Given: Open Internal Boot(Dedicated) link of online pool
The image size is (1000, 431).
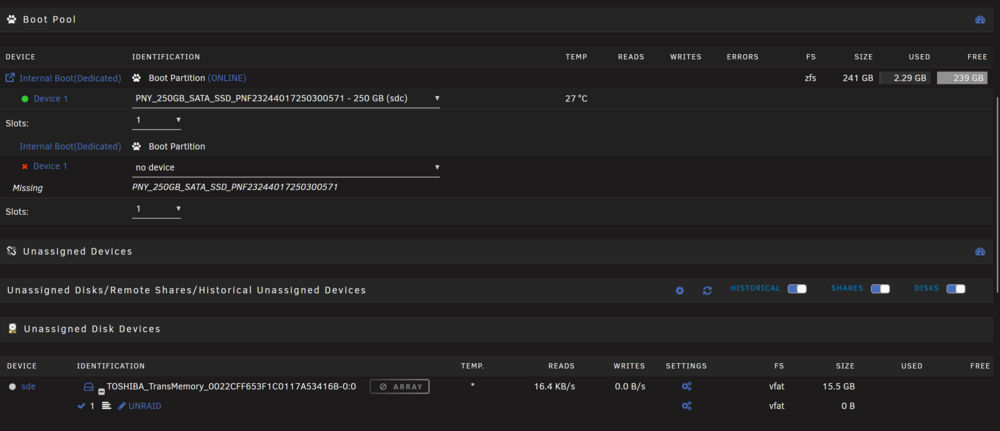Looking at the screenshot, I should [x=70, y=78].
